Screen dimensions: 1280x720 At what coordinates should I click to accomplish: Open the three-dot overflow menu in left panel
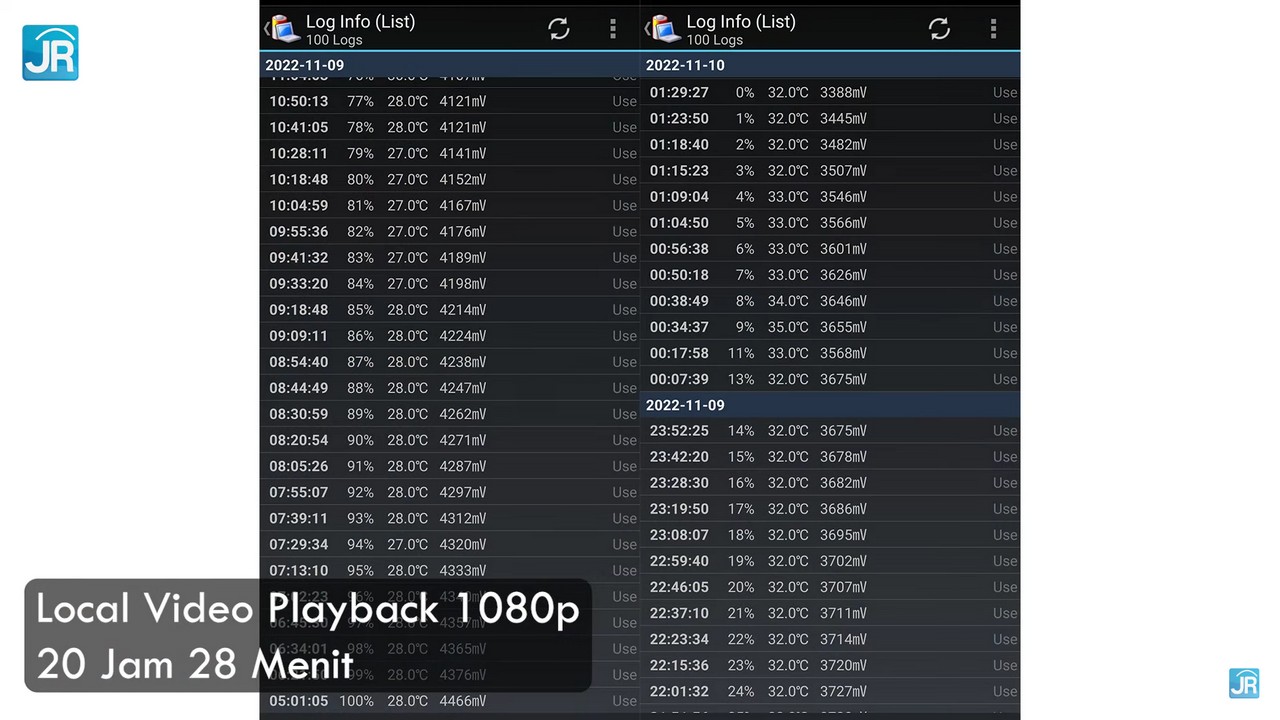(x=613, y=29)
